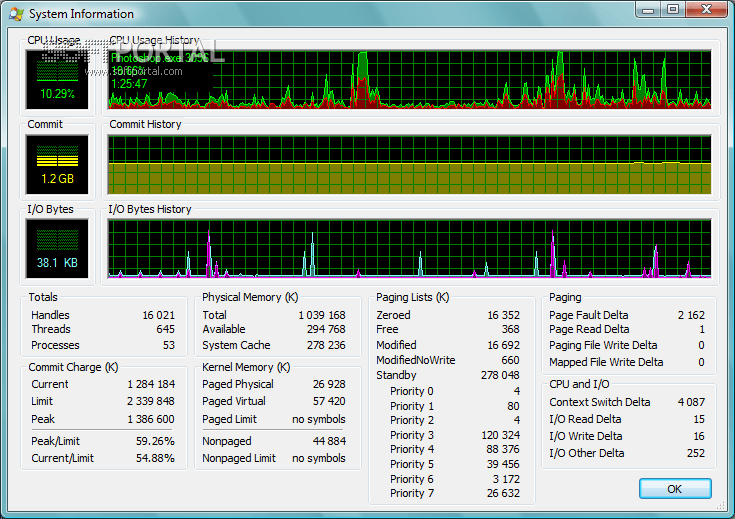Click the Available memory value 294 768
Image resolution: width=735 pixels, height=519 pixels.
[326, 329]
